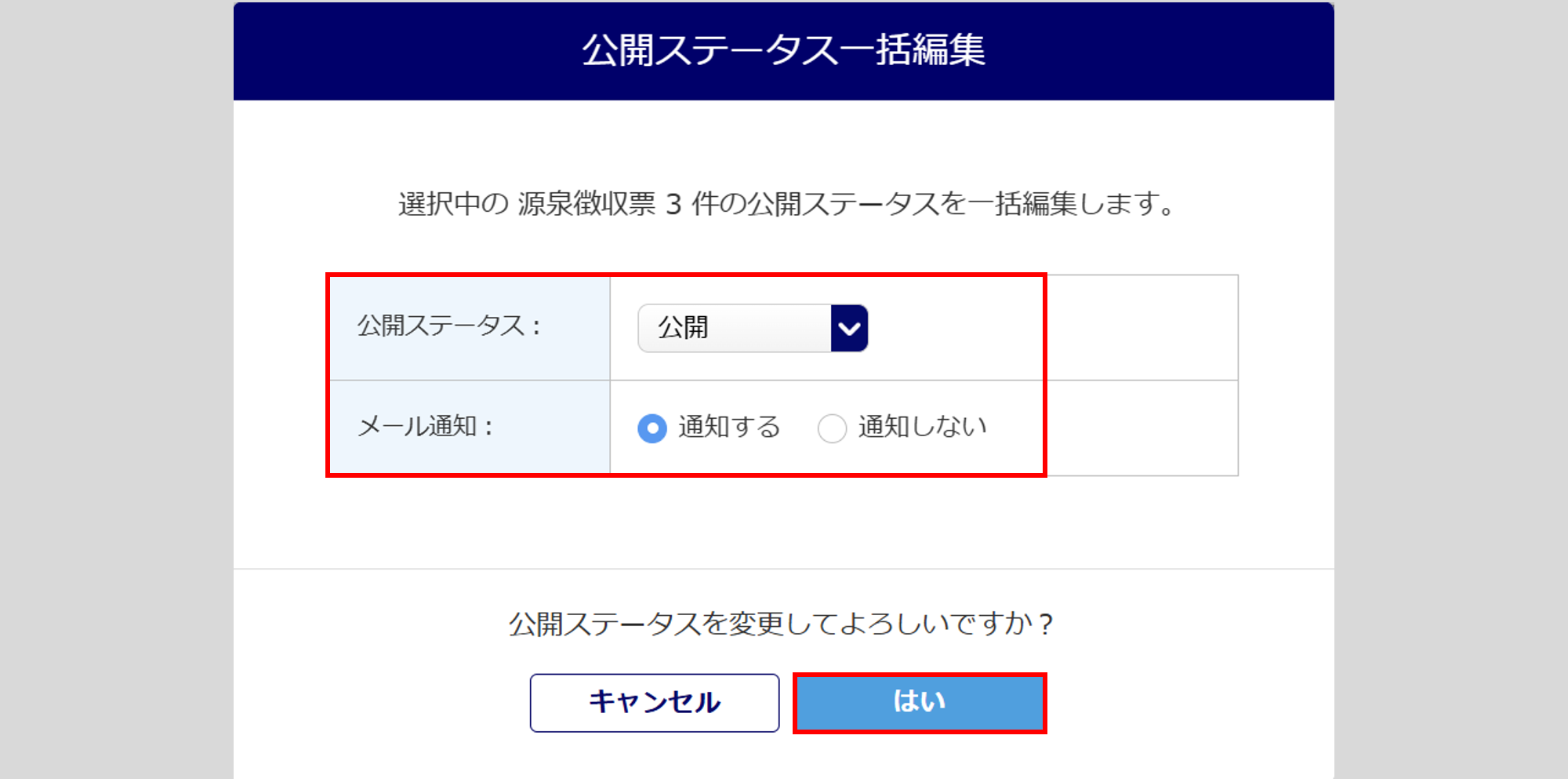The image size is (1568, 779).
Task: Click the gray backdrop left of the dialog
Action: pyautogui.click(x=116, y=392)
